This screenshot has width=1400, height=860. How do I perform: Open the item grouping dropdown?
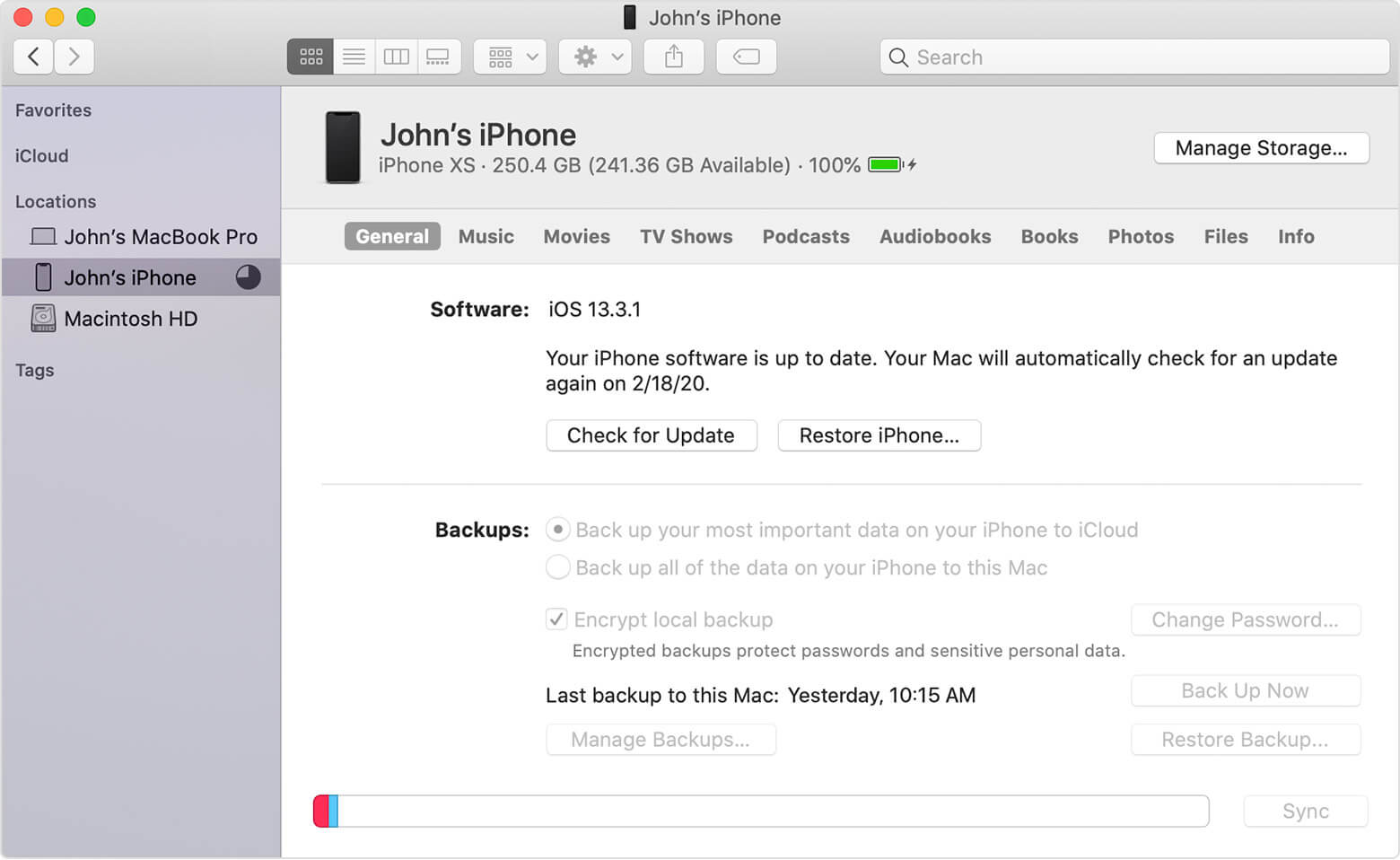coord(509,56)
